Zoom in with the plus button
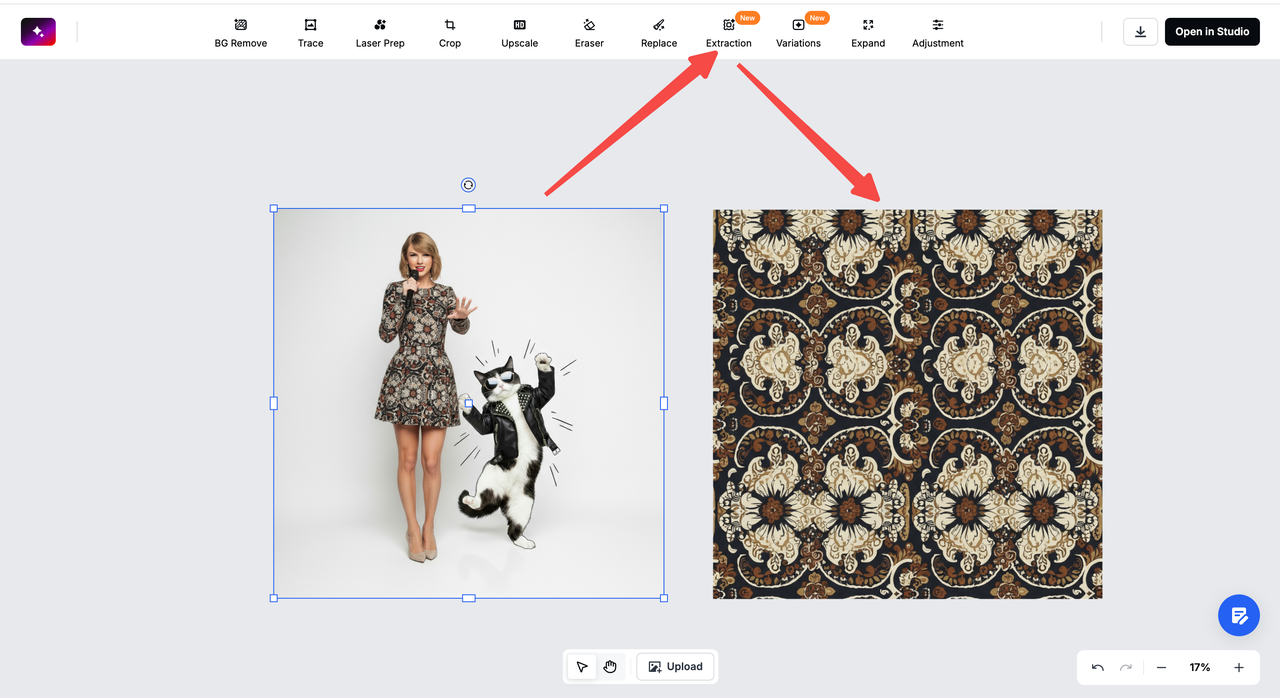The image size is (1280, 698). [1239, 667]
